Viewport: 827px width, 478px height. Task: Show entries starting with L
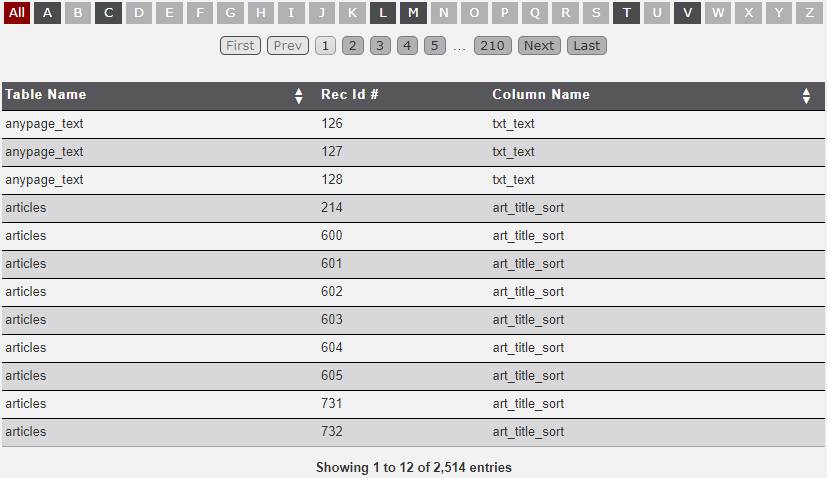pos(383,13)
